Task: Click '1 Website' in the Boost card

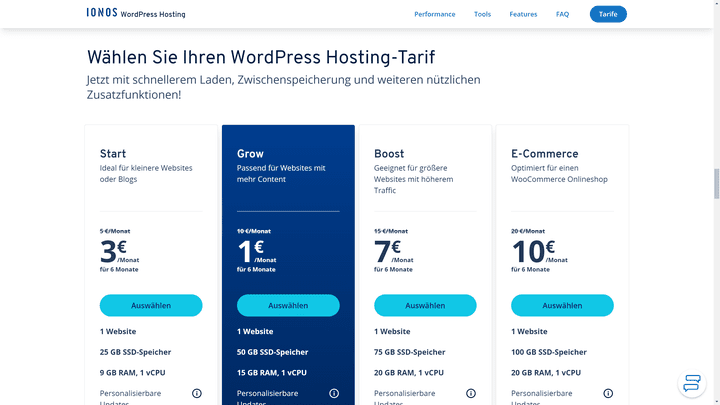Action: (392, 332)
